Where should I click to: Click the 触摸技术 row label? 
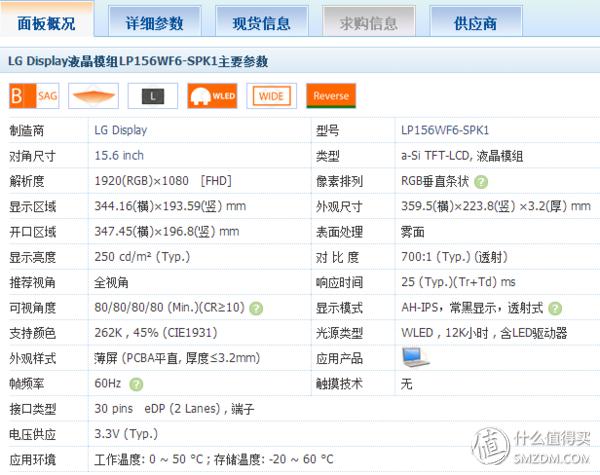(x=339, y=384)
